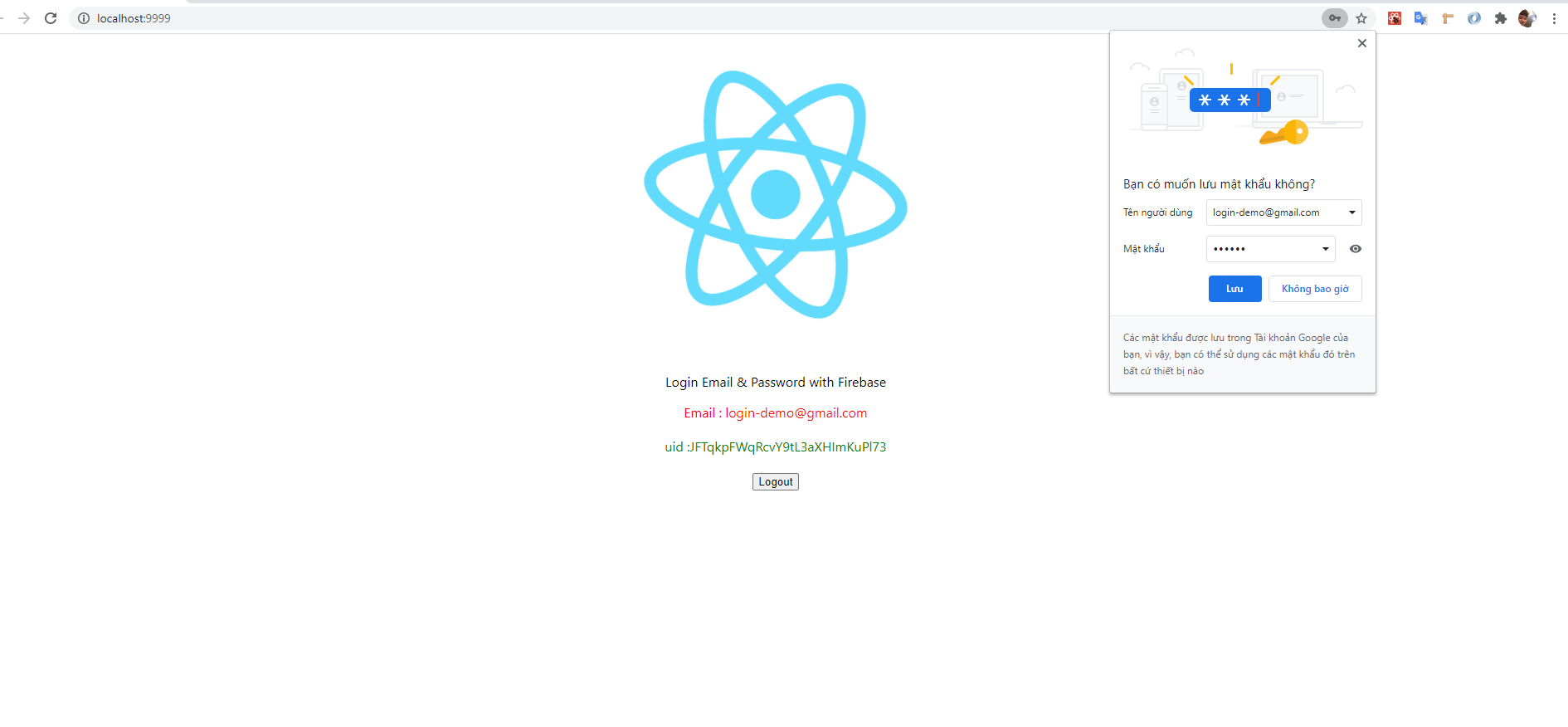
Task: Expand the username dropdown arrow
Action: (1352, 212)
